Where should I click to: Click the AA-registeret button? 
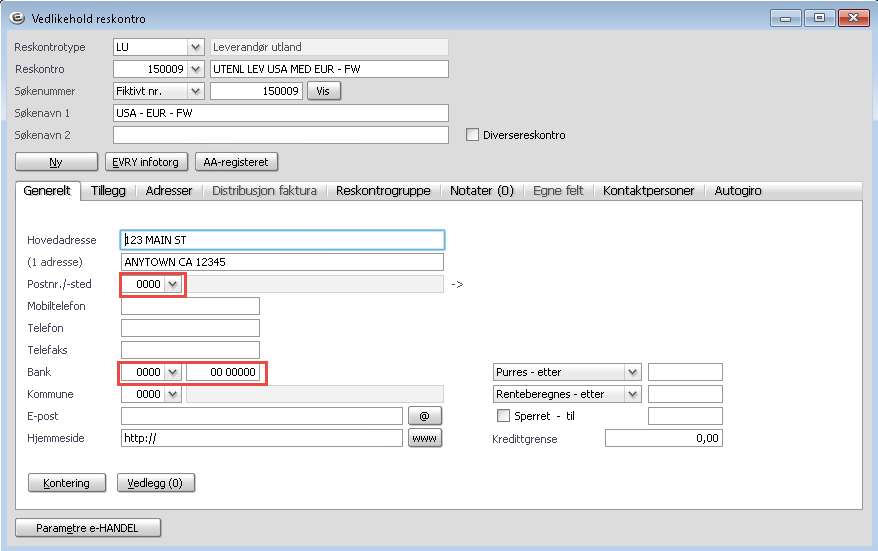click(236, 162)
